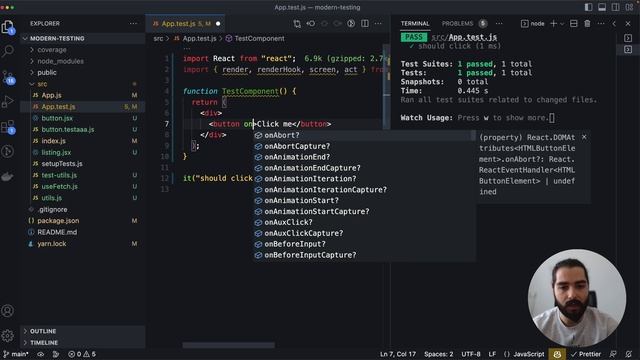Open the Manage settings gear
The height and width of the screenshot is (360, 640).
coord(8,336)
